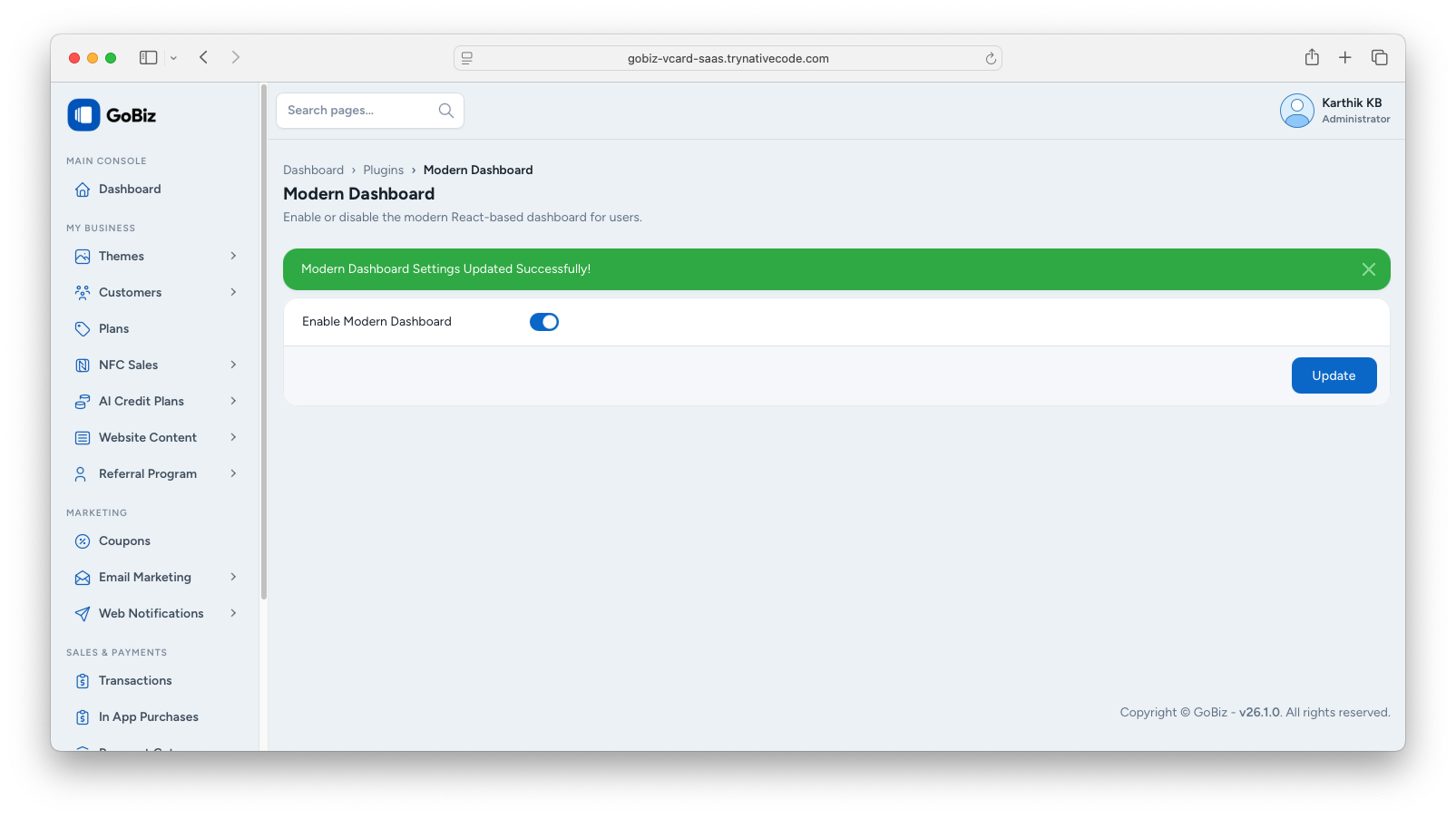Image resolution: width=1456 pixels, height=818 pixels.
Task: Expand the Customers submenu chevron
Action: [233, 292]
